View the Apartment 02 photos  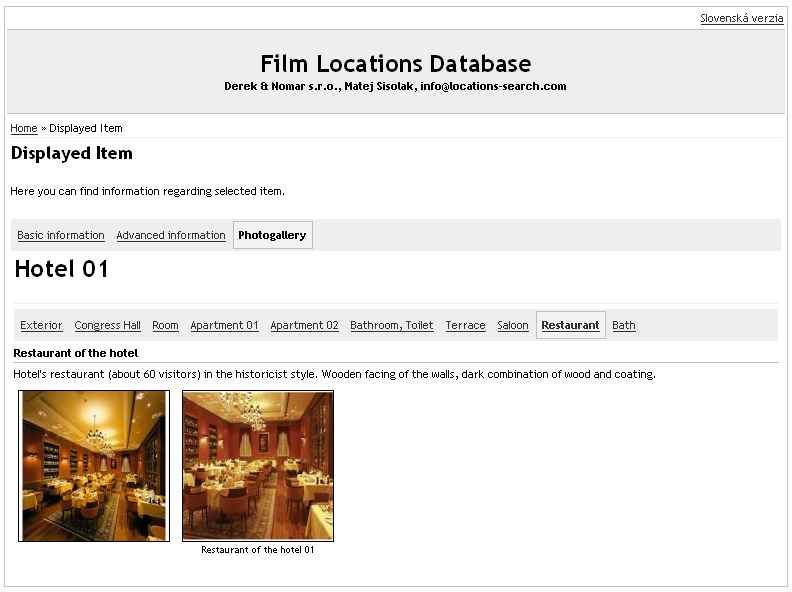click(304, 325)
